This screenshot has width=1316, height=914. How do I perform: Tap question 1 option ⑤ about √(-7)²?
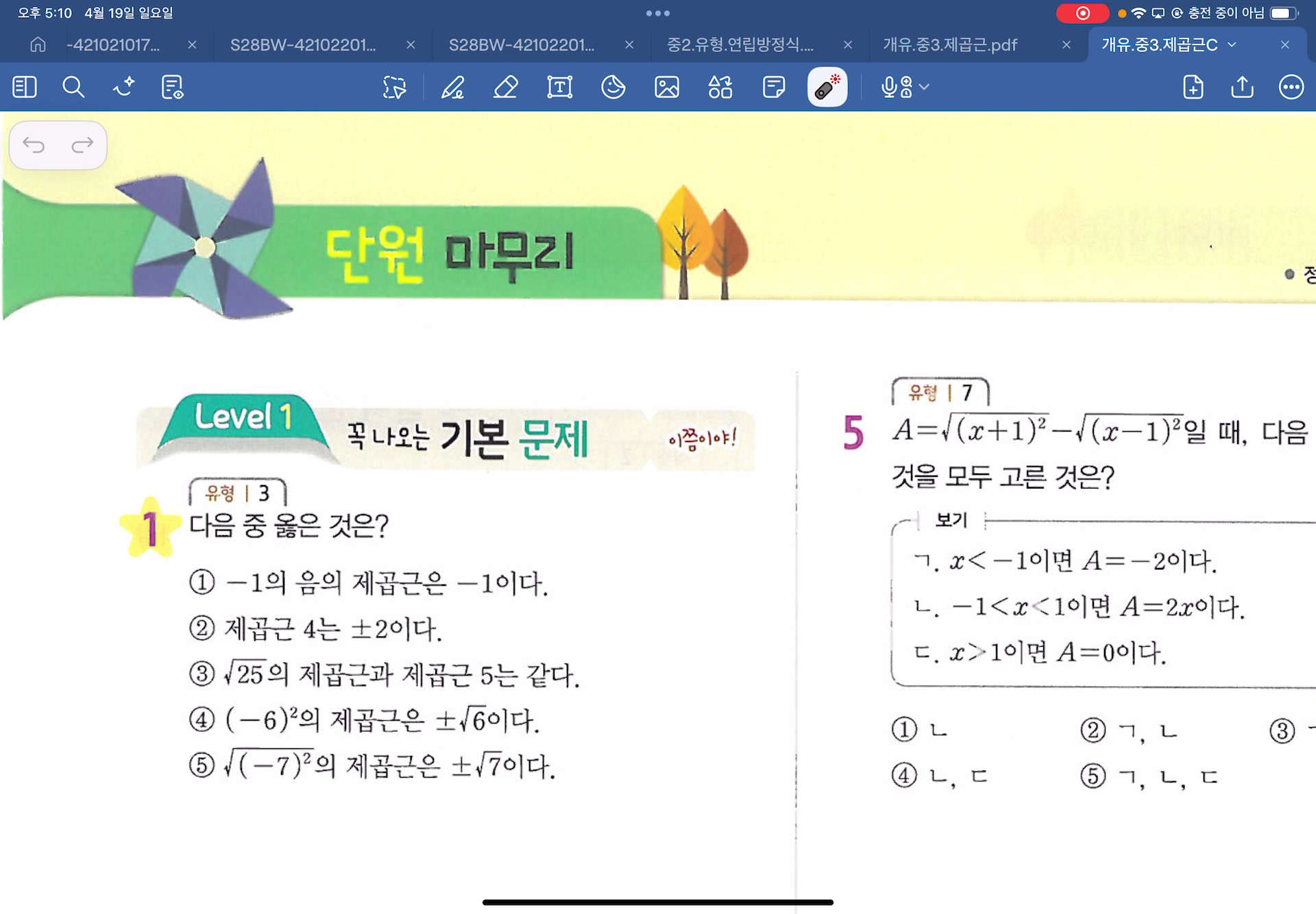tap(372, 765)
